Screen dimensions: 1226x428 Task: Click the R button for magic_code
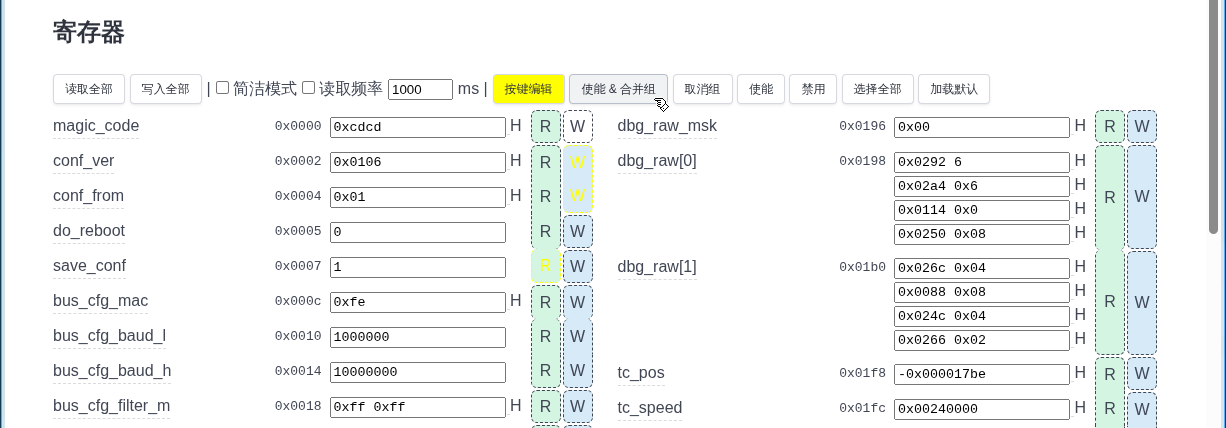[545, 127]
